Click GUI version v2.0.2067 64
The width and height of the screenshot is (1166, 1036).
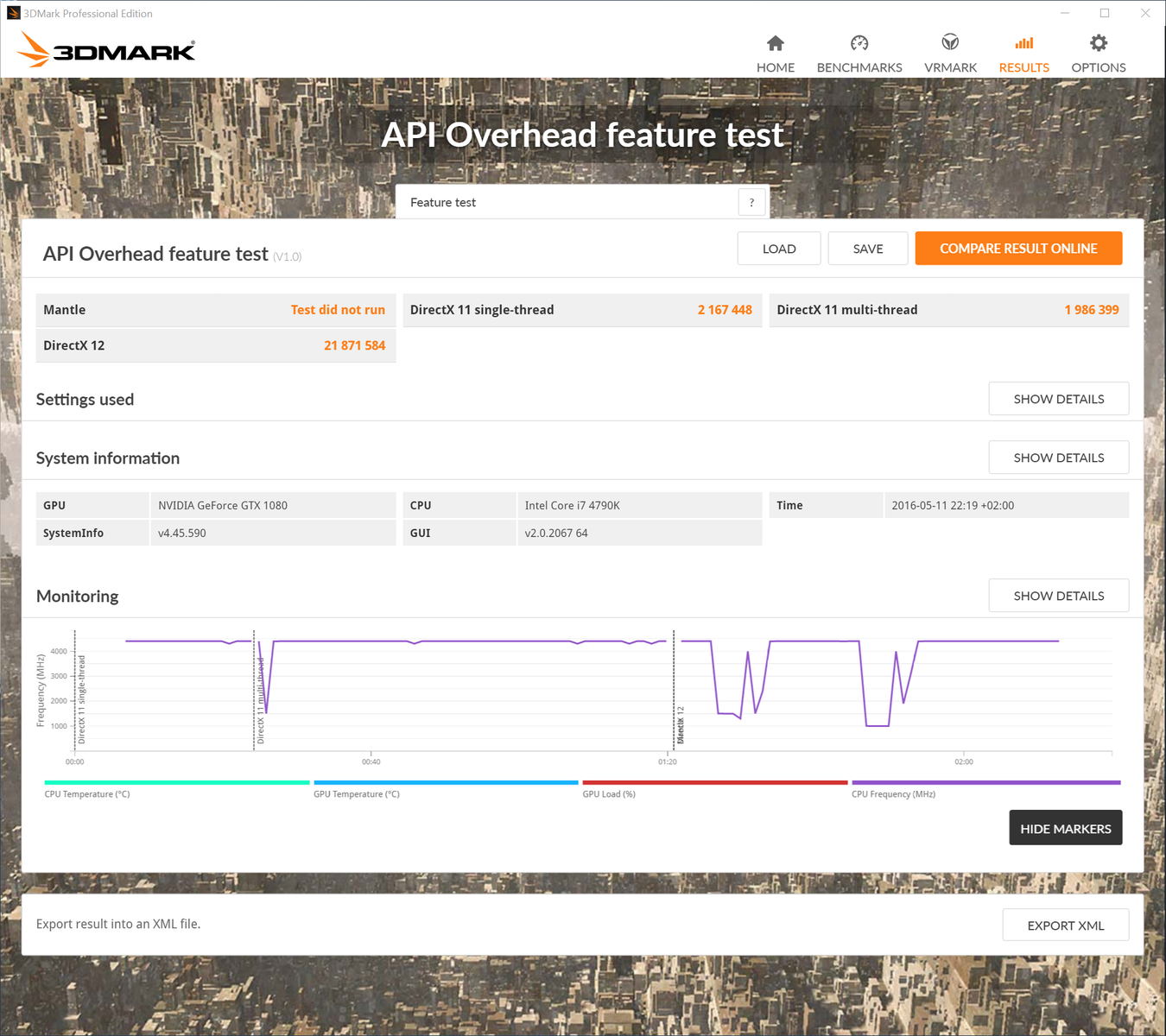pyautogui.click(x=556, y=533)
